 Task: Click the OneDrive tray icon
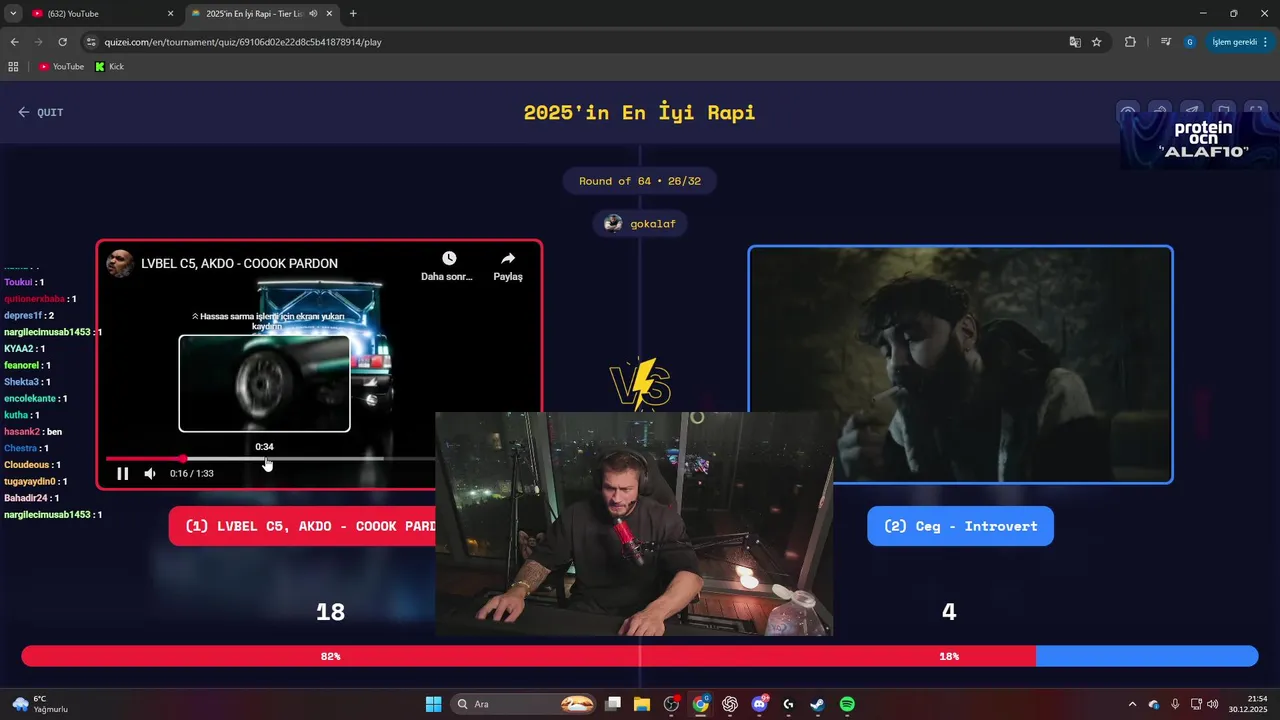pos(1154,704)
